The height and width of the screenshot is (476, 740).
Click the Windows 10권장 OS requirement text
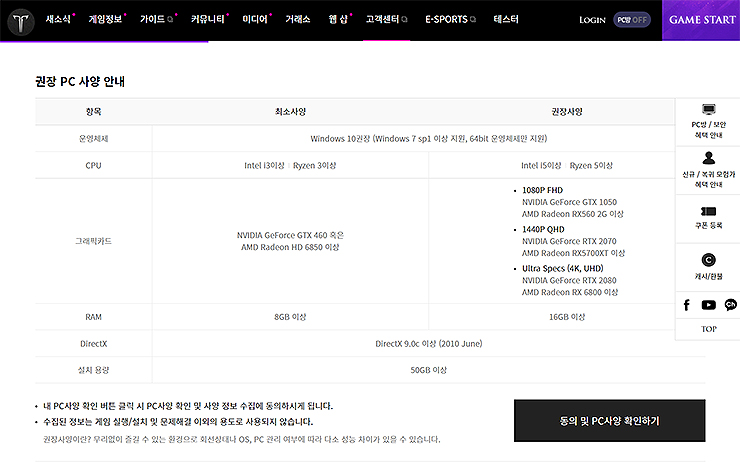[x=429, y=139]
